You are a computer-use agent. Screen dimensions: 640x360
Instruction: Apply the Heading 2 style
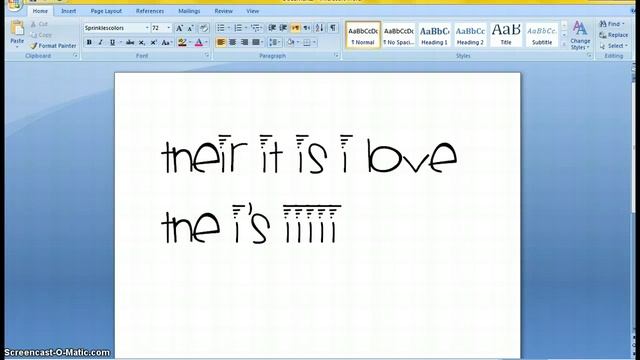click(x=470, y=35)
